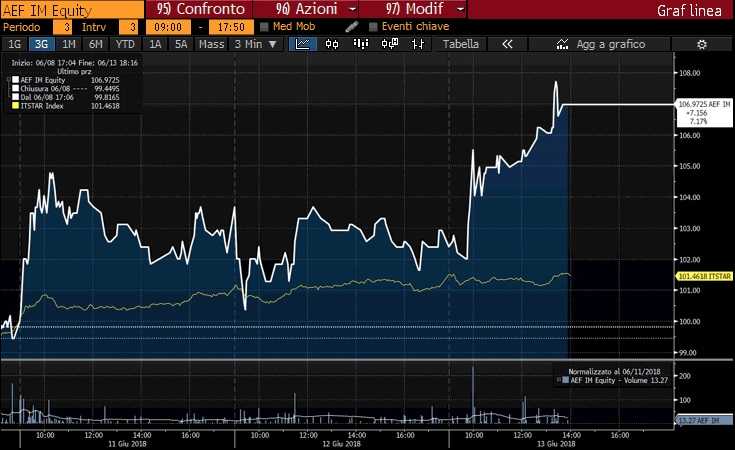The image size is (735, 450).
Task: Enable the Med Mob checkbox
Action: click(x=264, y=27)
